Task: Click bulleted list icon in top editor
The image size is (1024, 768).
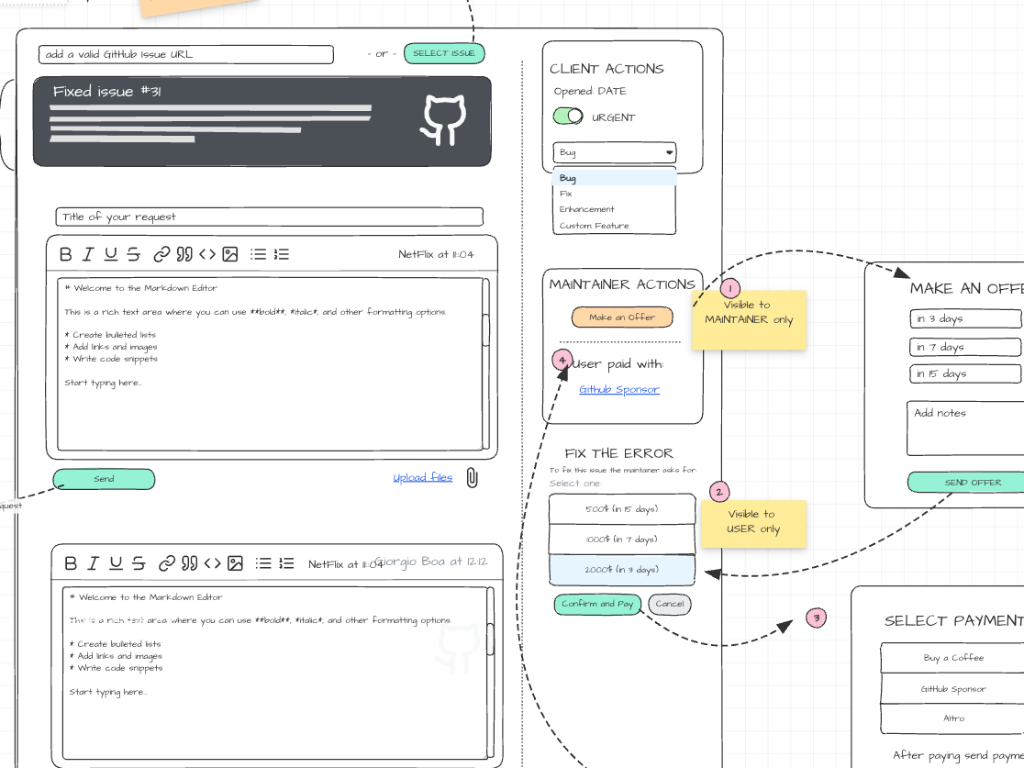Action: click(x=259, y=254)
